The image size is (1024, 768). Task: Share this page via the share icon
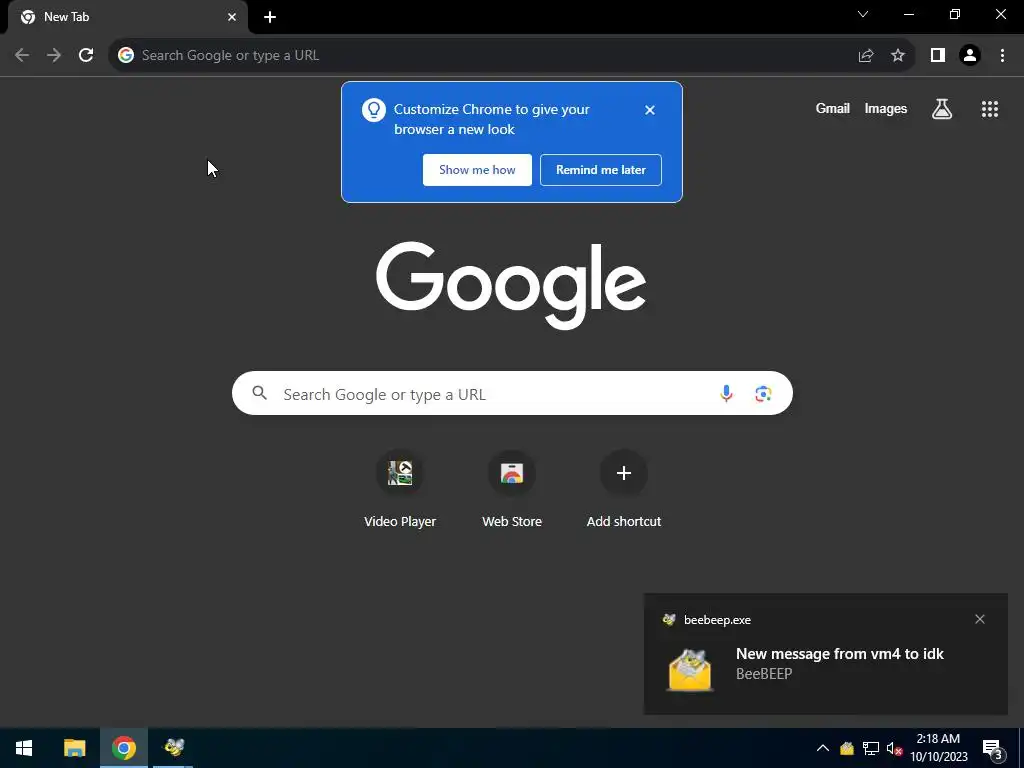[866, 56]
